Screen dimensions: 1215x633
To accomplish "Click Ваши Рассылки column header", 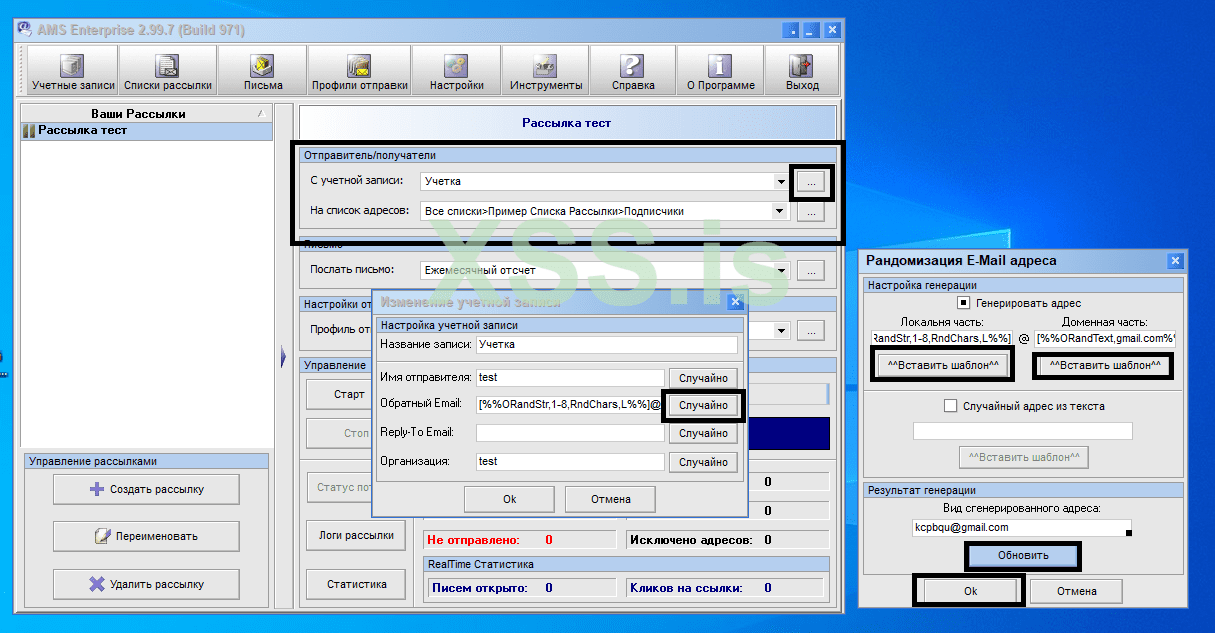I will [x=146, y=114].
